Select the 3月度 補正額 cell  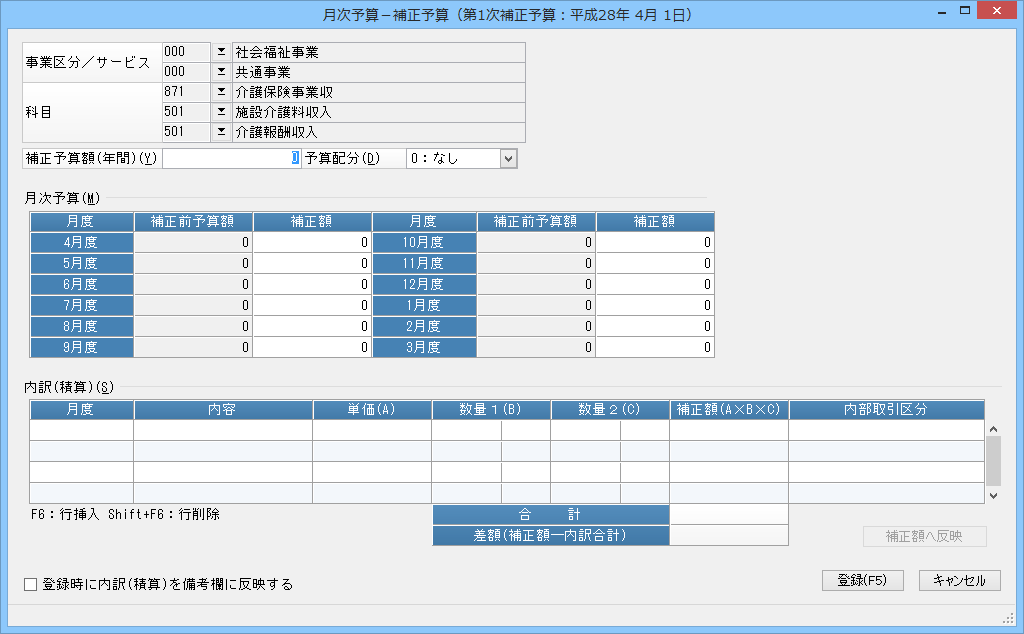click(655, 347)
